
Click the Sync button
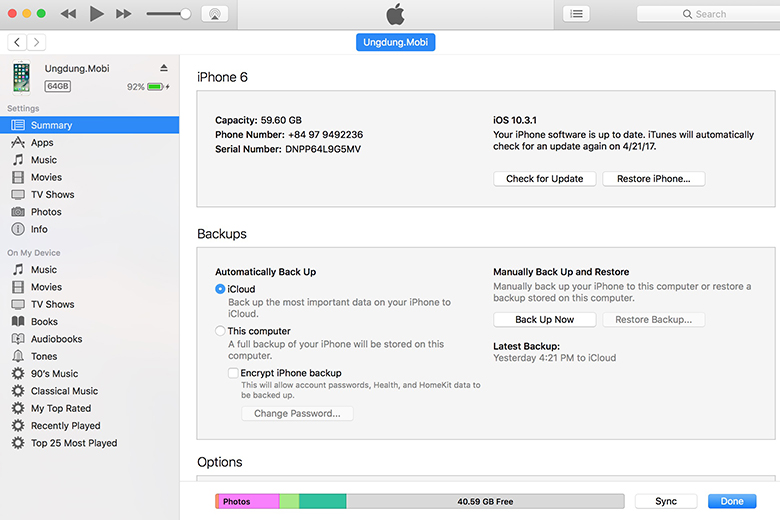(x=666, y=501)
